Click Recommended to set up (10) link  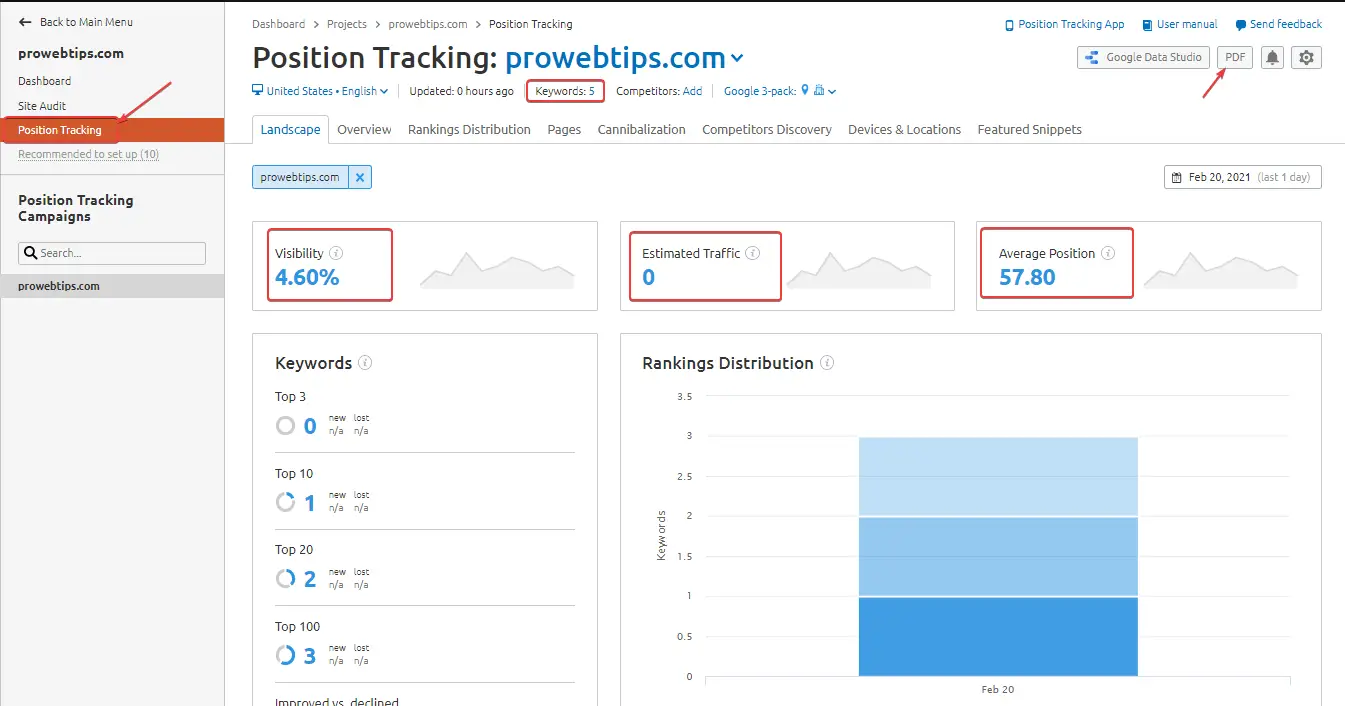(88, 154)
